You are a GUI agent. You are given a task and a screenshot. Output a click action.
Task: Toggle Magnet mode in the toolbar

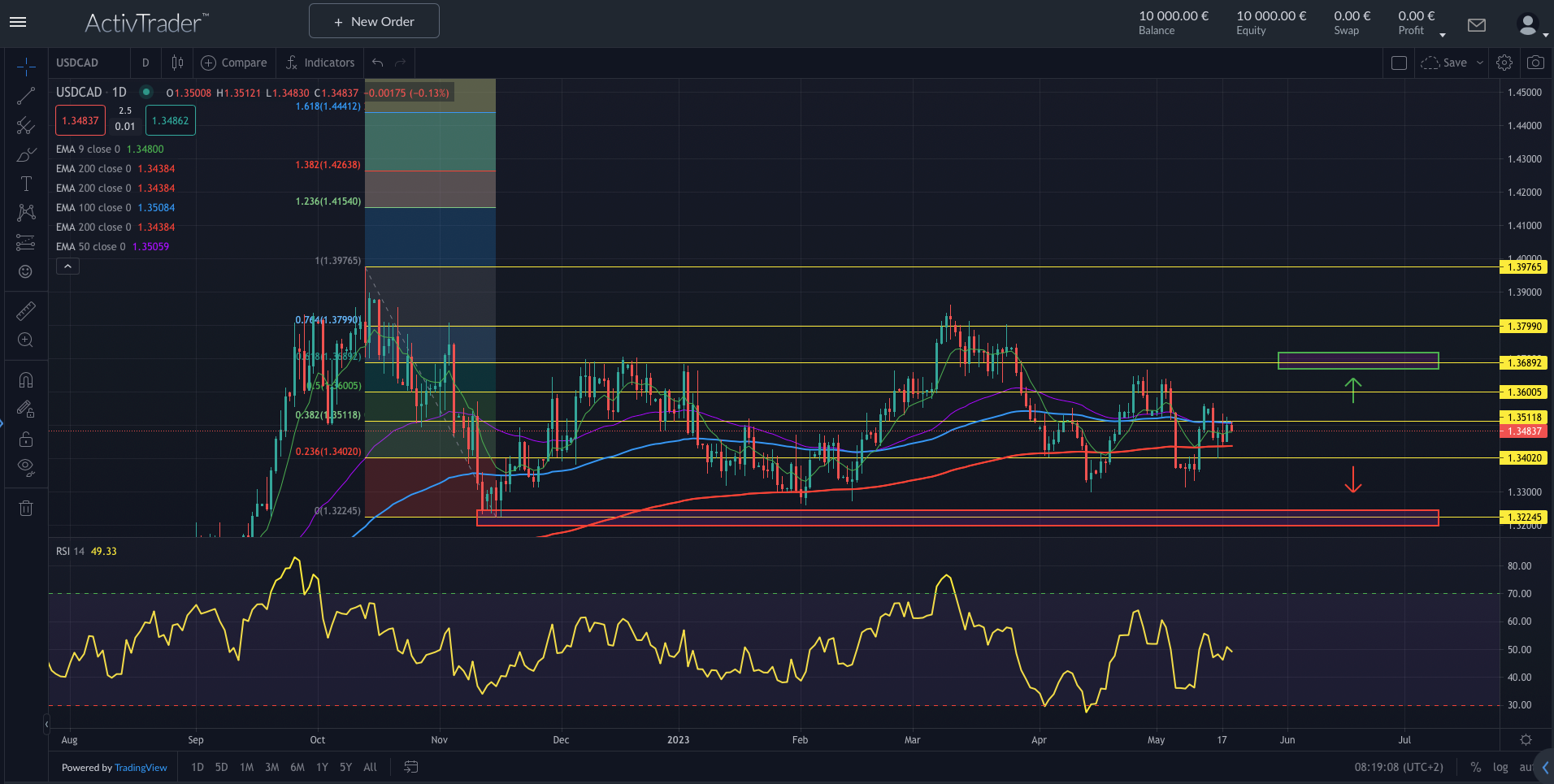26,379
